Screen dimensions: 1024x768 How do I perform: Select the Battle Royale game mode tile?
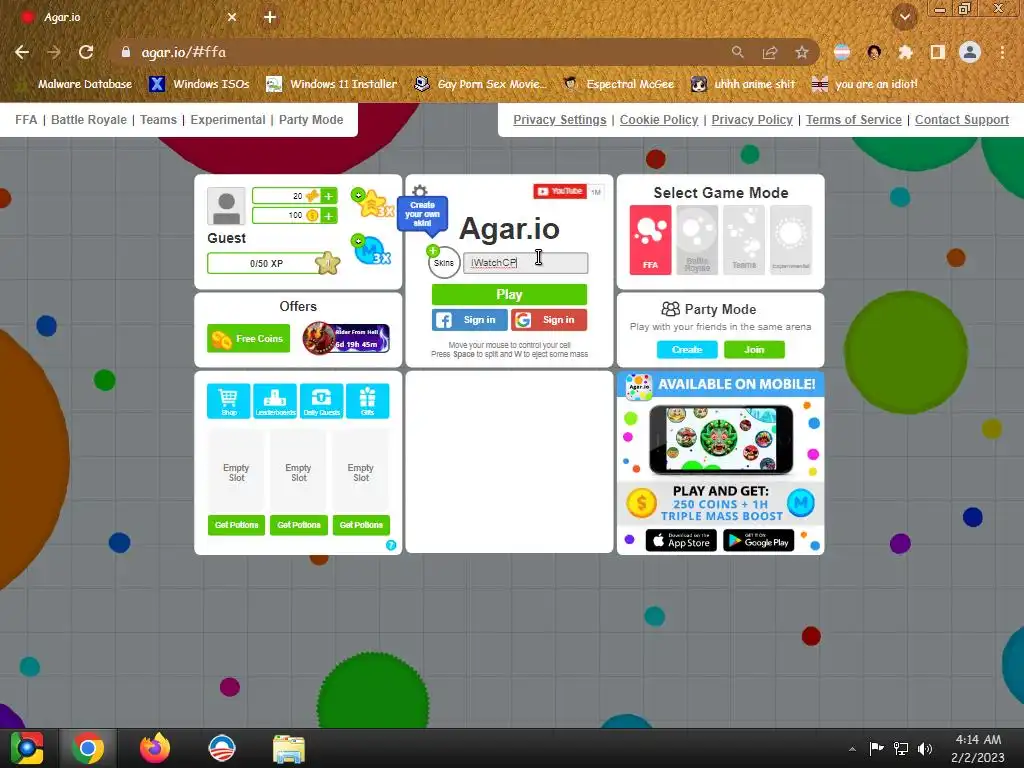tap(697, 240)
